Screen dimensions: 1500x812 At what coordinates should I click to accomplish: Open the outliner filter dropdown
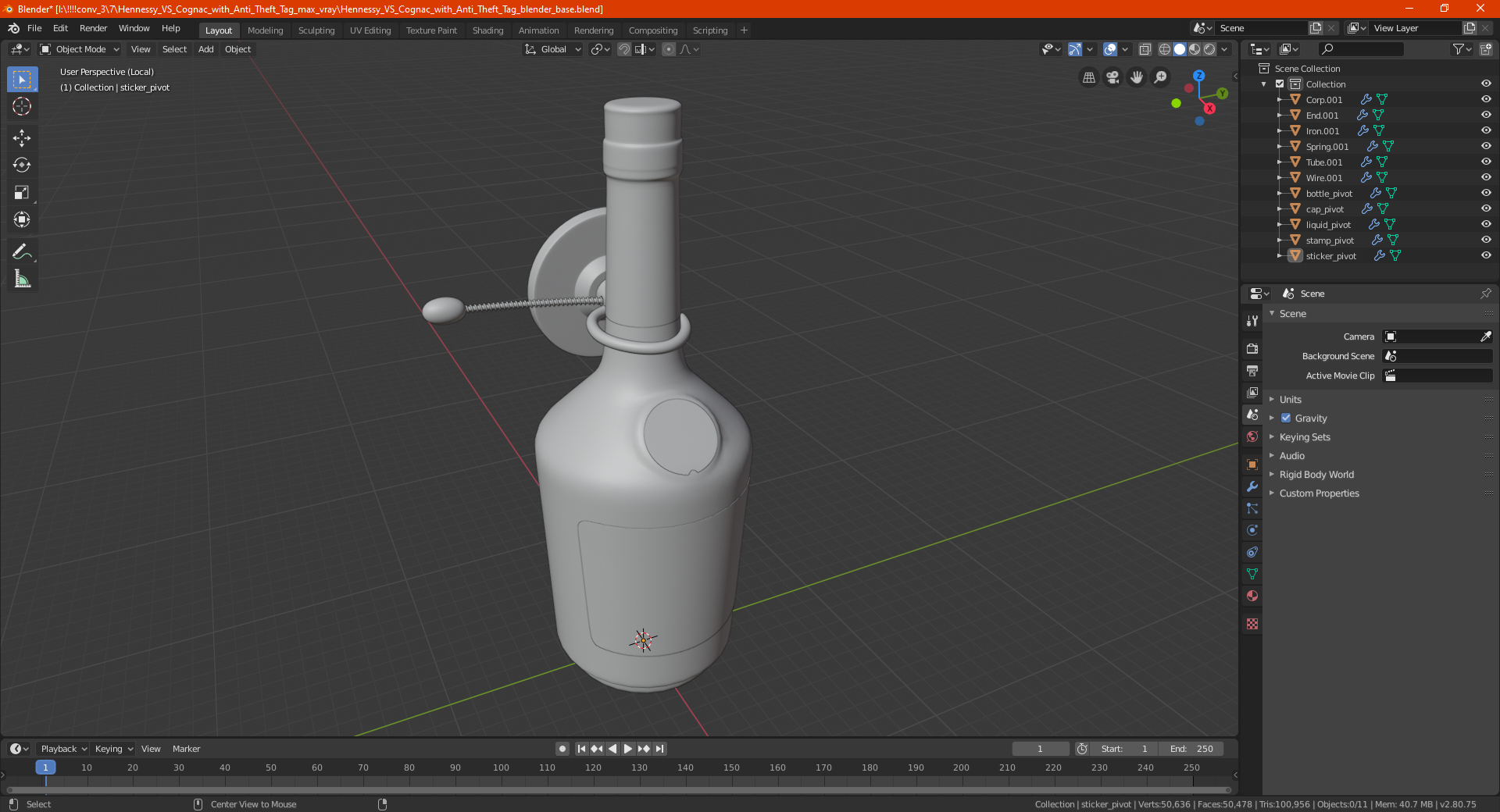[1461, 49]
